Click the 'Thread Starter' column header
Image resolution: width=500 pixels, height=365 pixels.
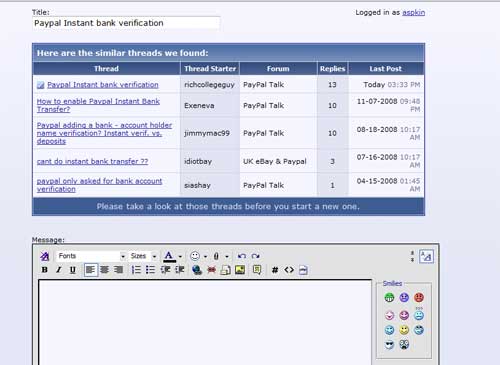210,69
